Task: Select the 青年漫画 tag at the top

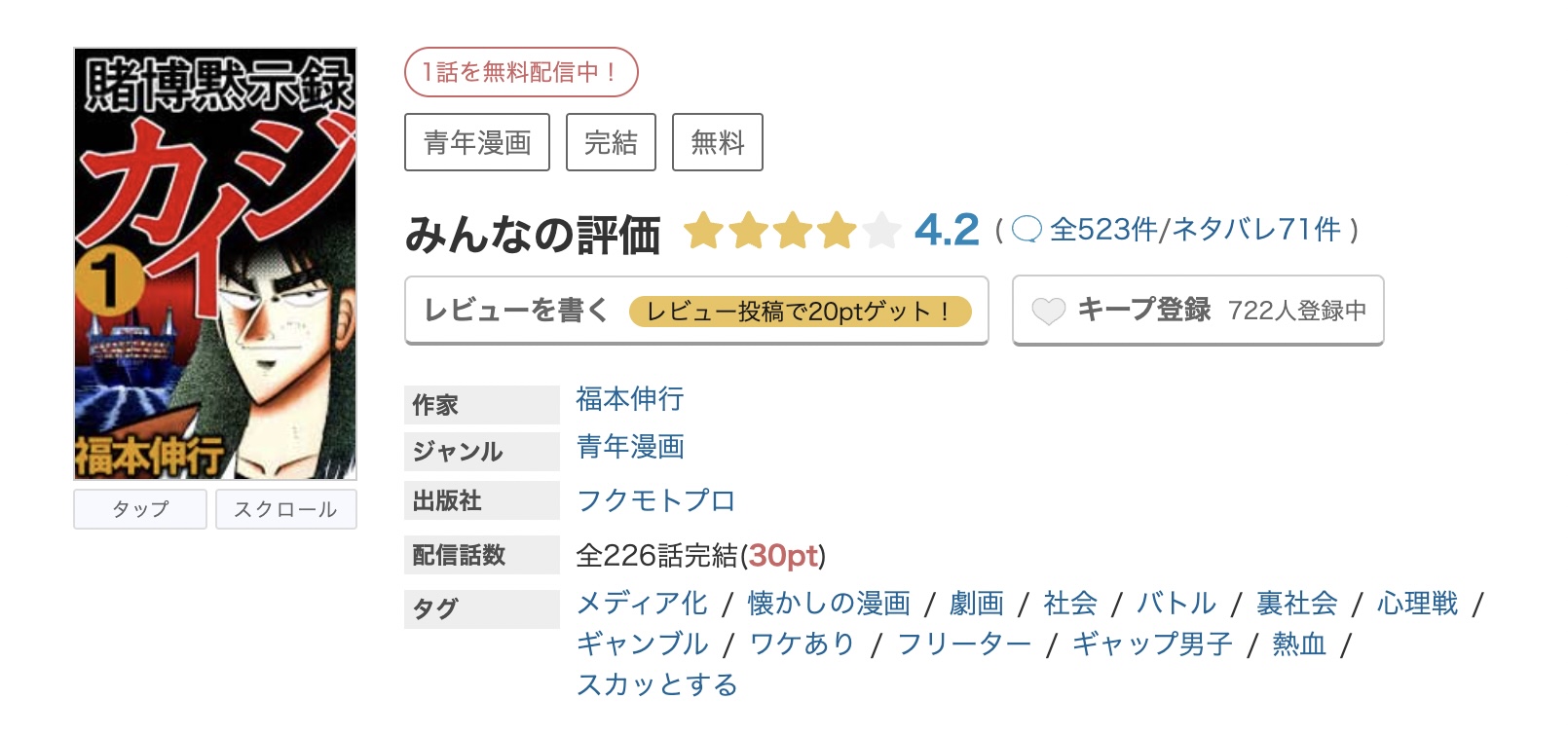Action: click(x=476, y=142)
